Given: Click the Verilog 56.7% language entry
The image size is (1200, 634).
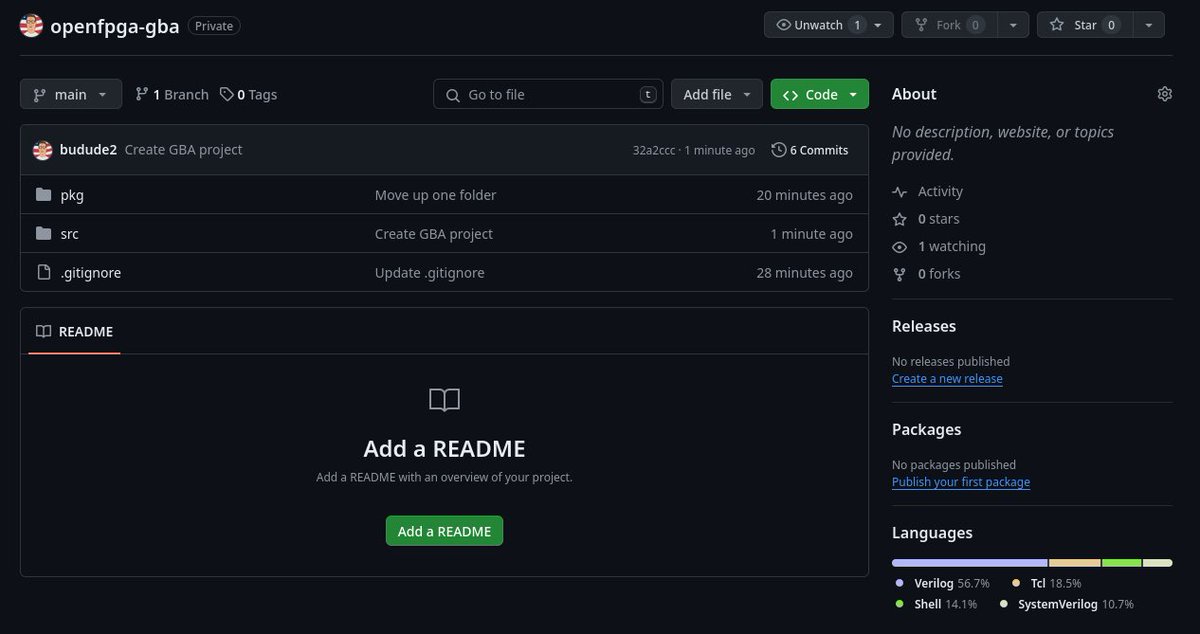Looking at the screenshot, I should tap(943, 583).
